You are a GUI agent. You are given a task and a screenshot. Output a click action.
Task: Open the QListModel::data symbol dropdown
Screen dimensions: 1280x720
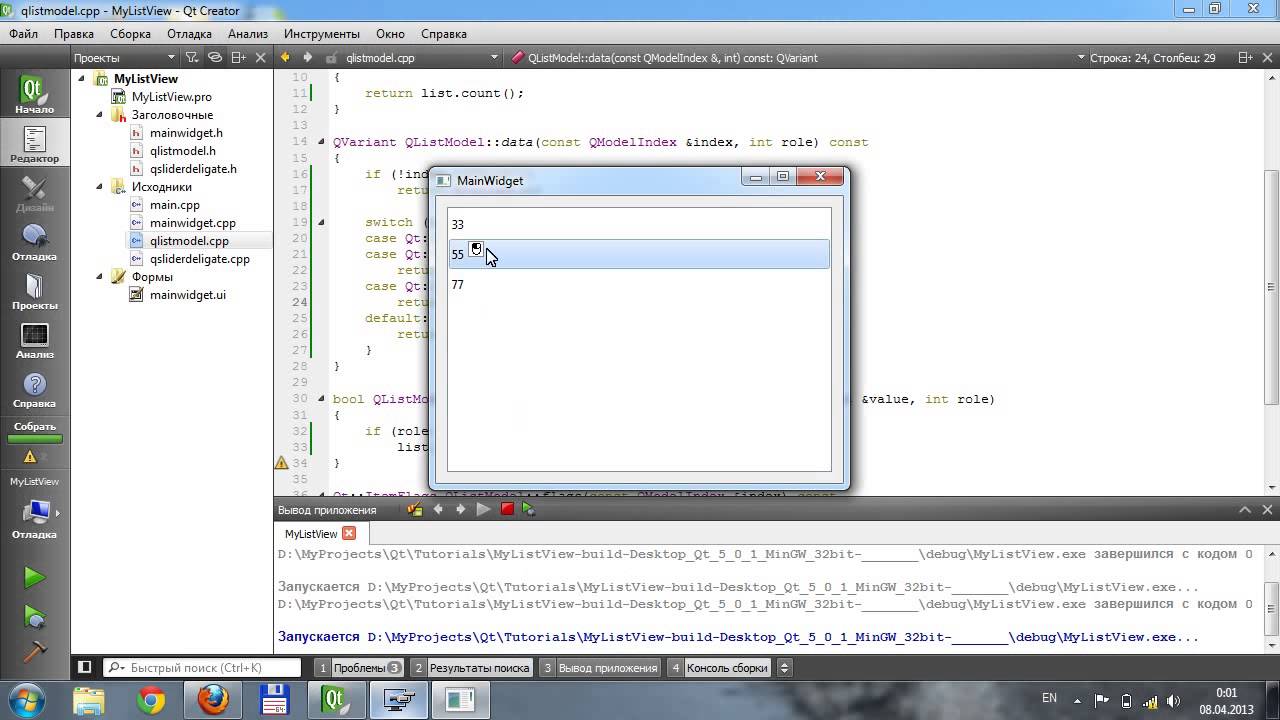(x=798, y=58)
